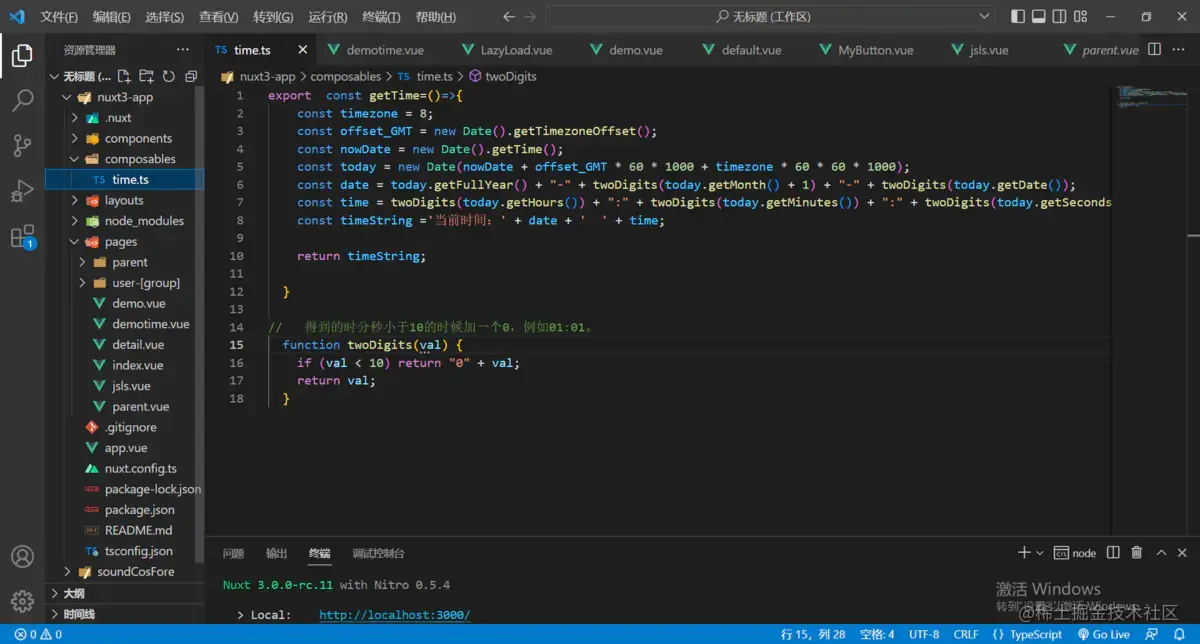Expand the soundCosFore folder
The height and width of the screenshot is (644, 1200).
(68, 572)
